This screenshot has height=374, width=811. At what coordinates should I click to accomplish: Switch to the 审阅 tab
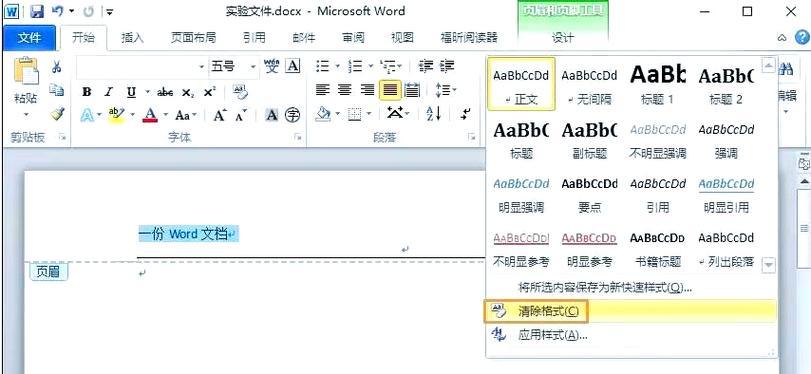(x=353, y=37)
